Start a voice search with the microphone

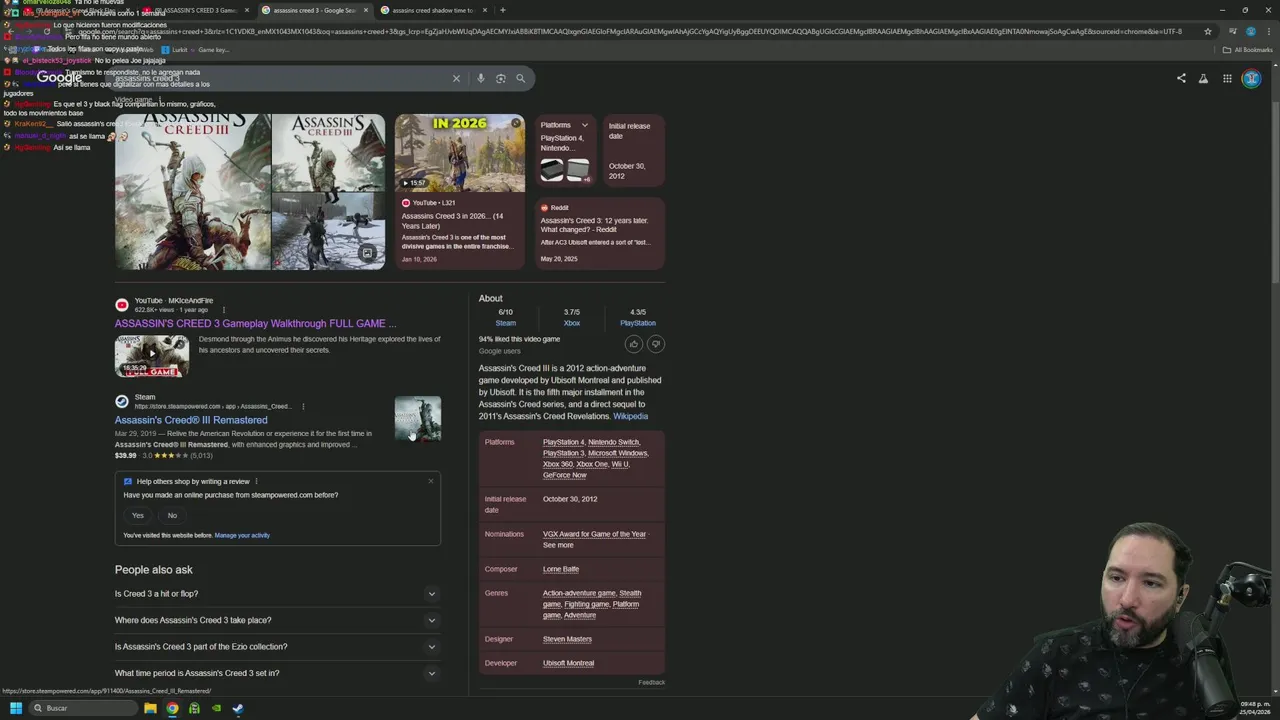click(480, 78)
